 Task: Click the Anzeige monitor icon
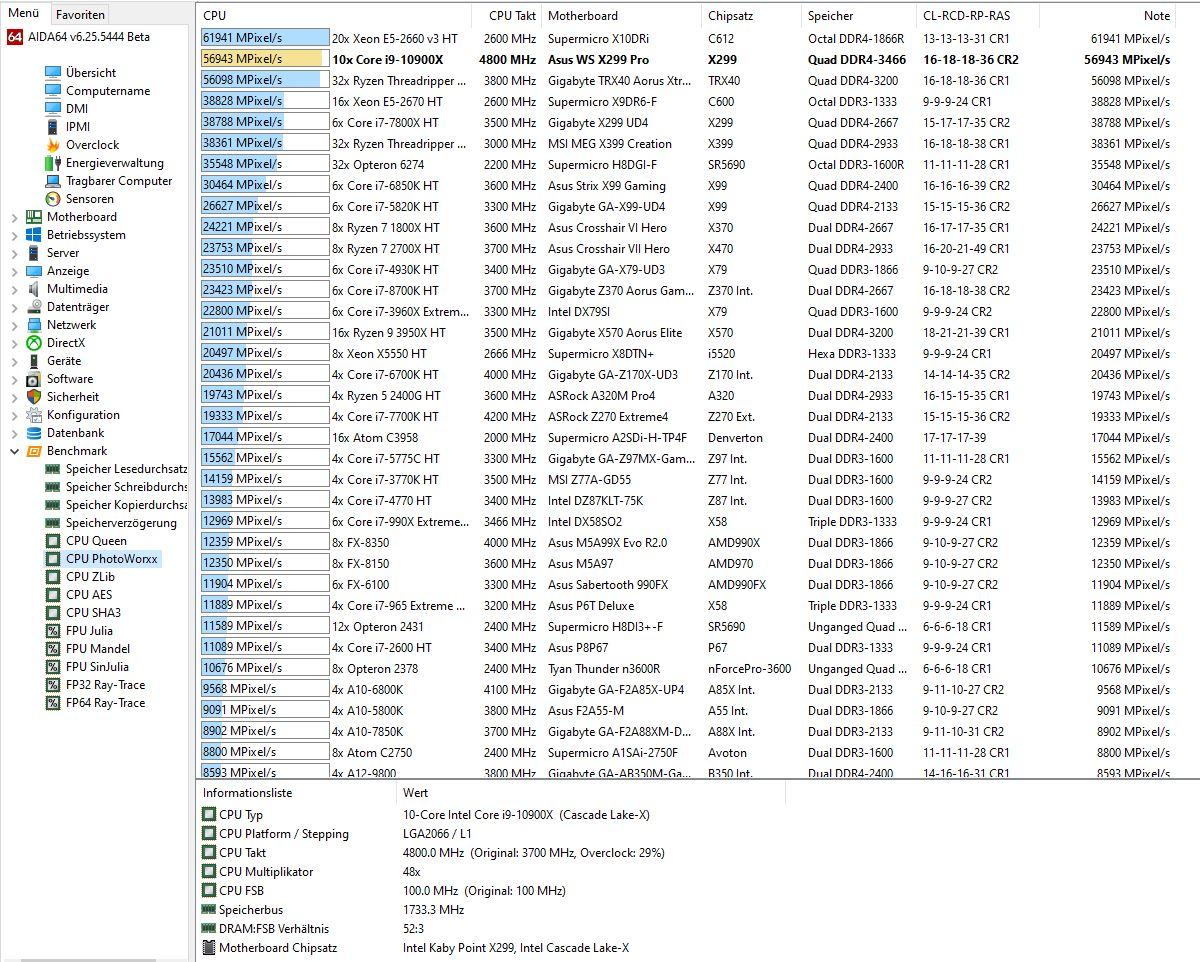pyautogui.click(x=34, y=271)
